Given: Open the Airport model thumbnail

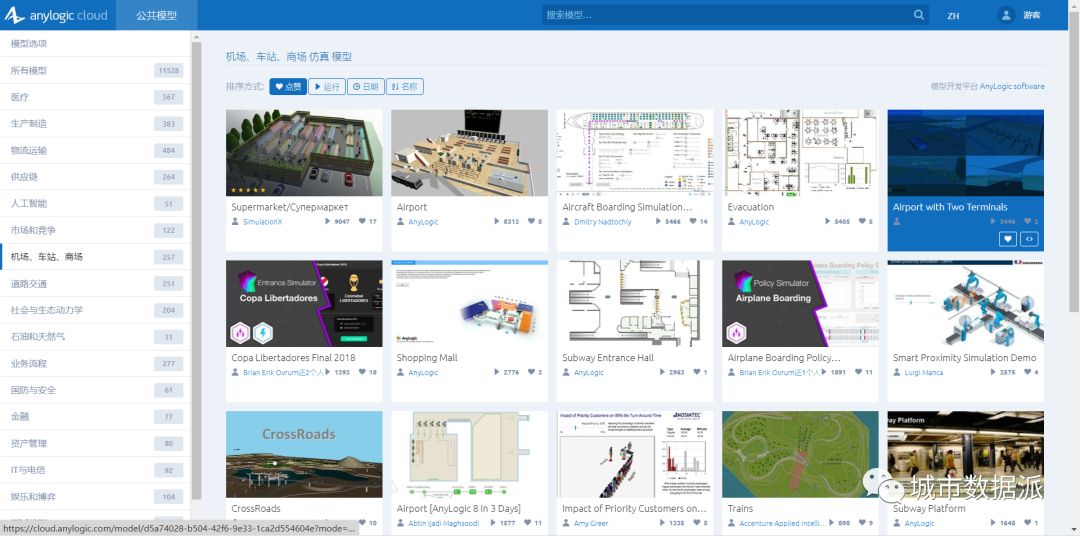Looking at the screenshot, I should [469, 153].
